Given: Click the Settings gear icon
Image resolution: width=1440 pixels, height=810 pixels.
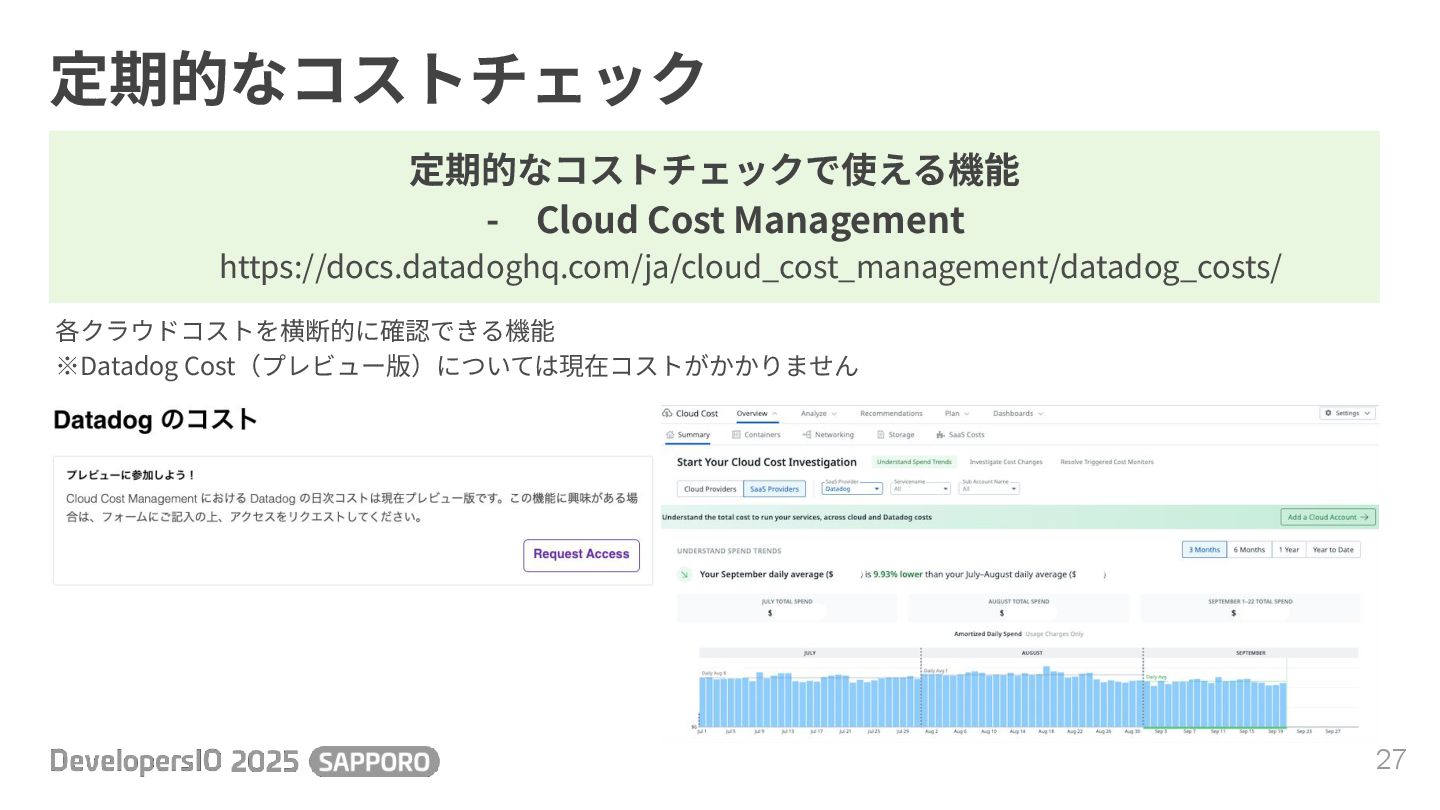Looking at the screenshot, I should coord(1328,413).
